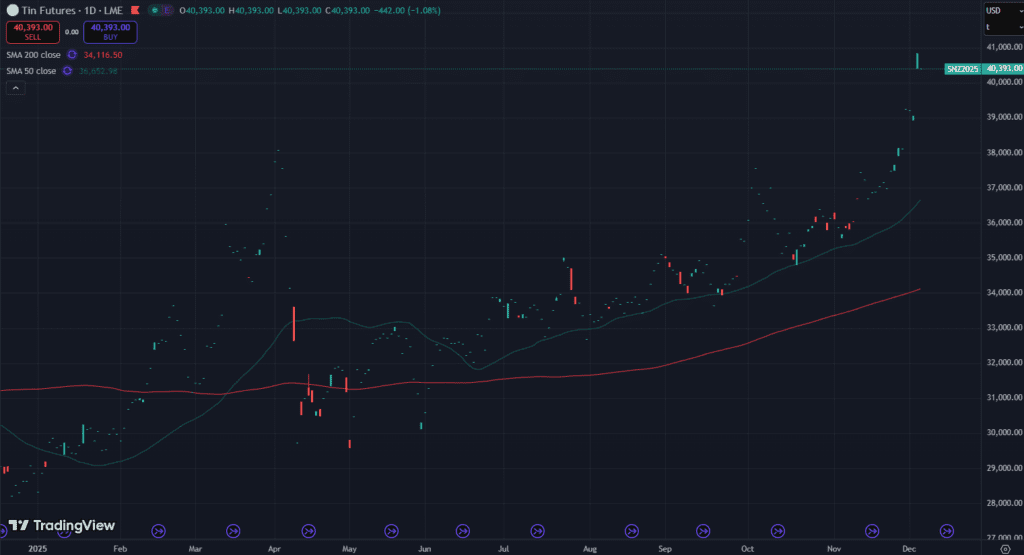Click the contract rollover marker below December
1024x555 pixels.
[946, 530]
